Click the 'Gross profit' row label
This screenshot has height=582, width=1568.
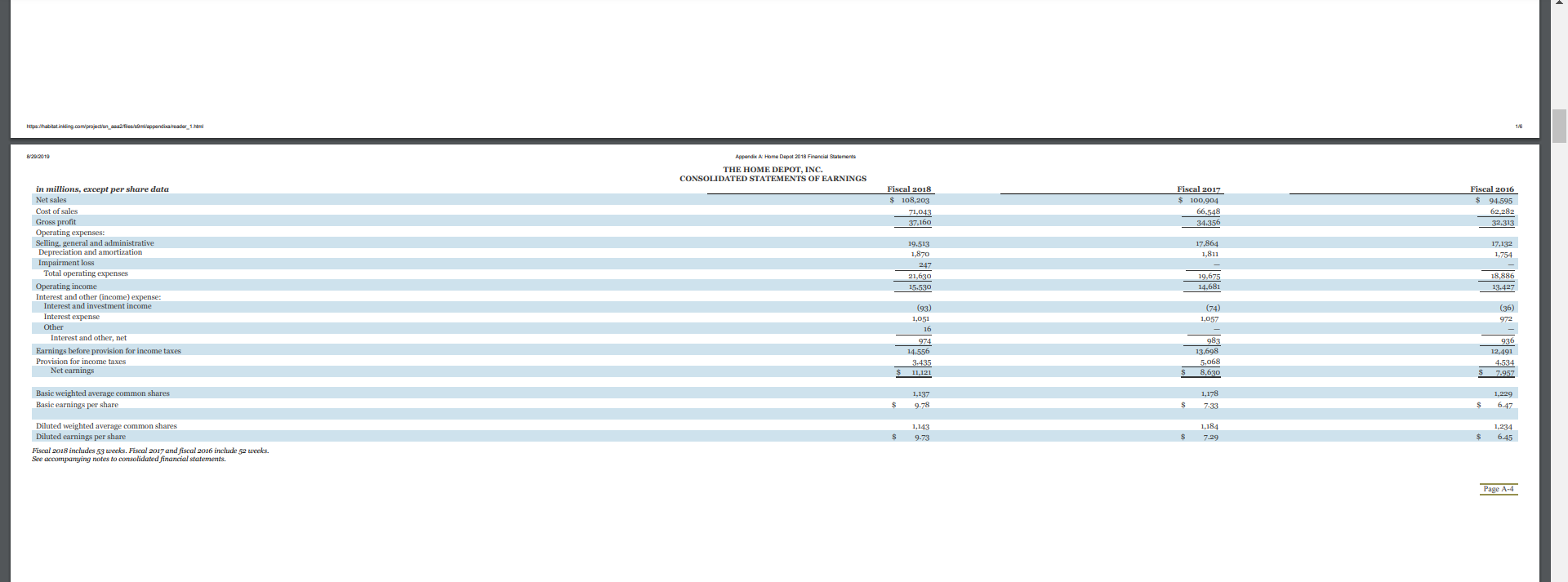tap(56, 222)
